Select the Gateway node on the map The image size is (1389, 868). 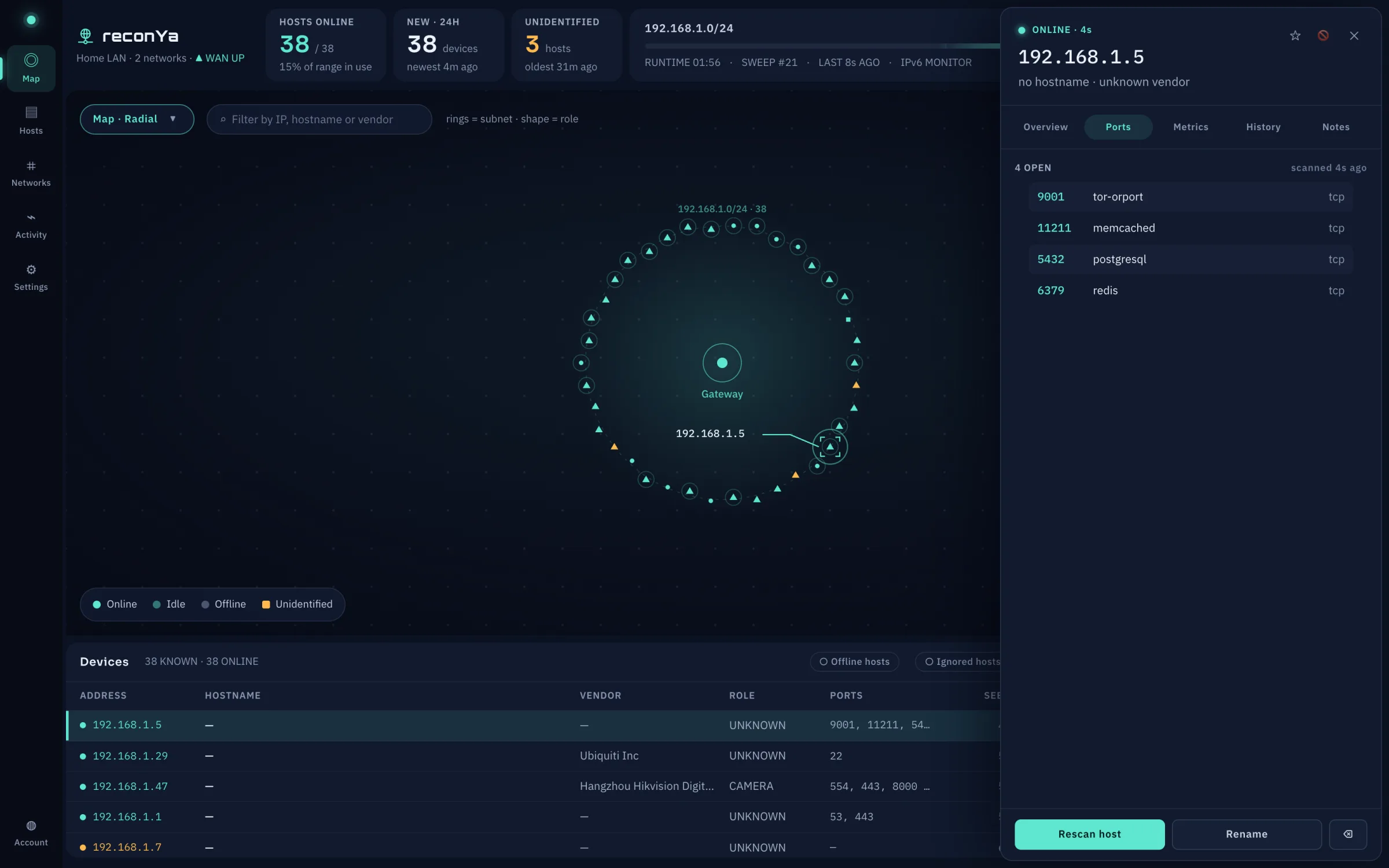tap(722, 363)
